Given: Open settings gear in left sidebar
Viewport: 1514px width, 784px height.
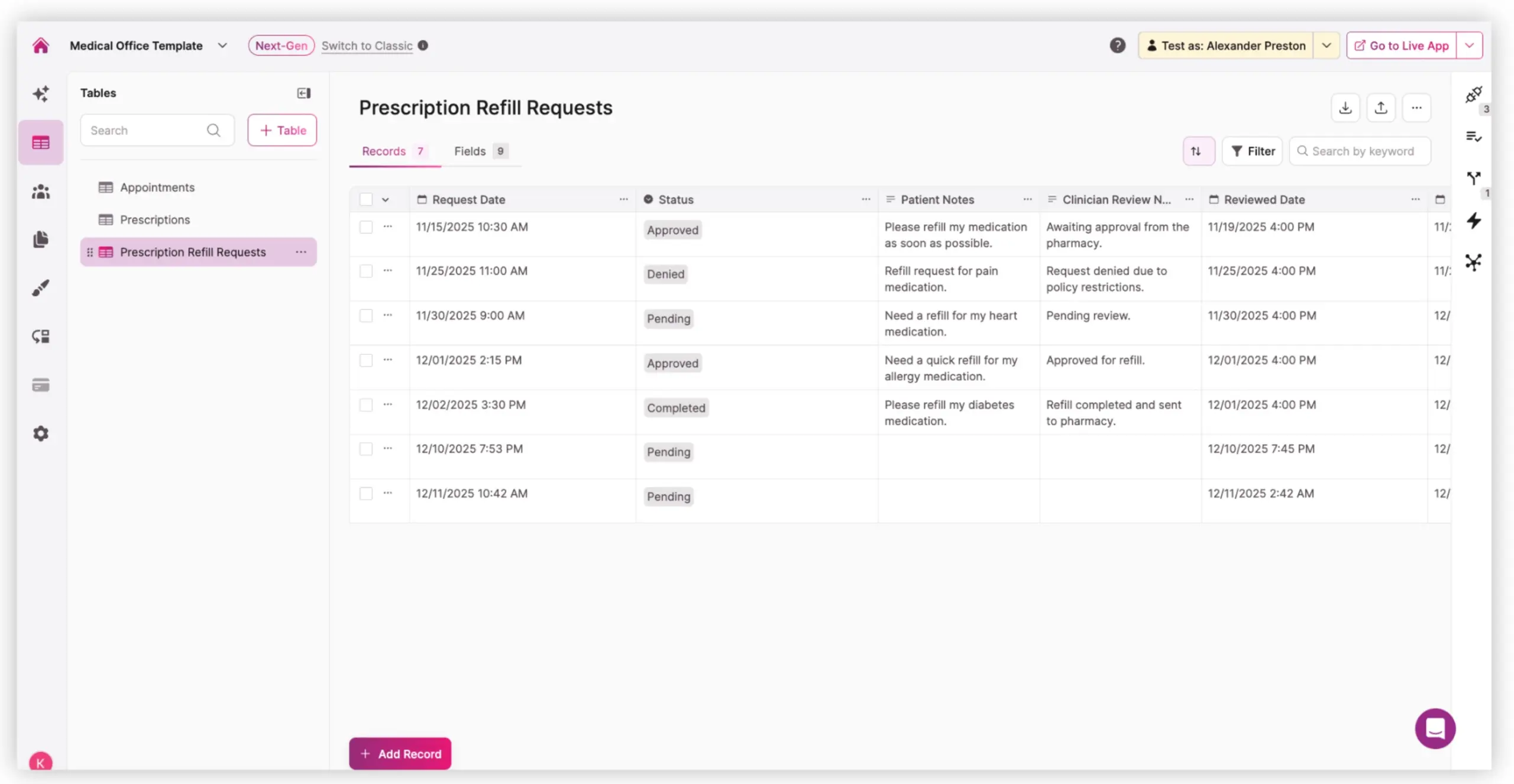Looking at the screenshot, I should (40, 433).
